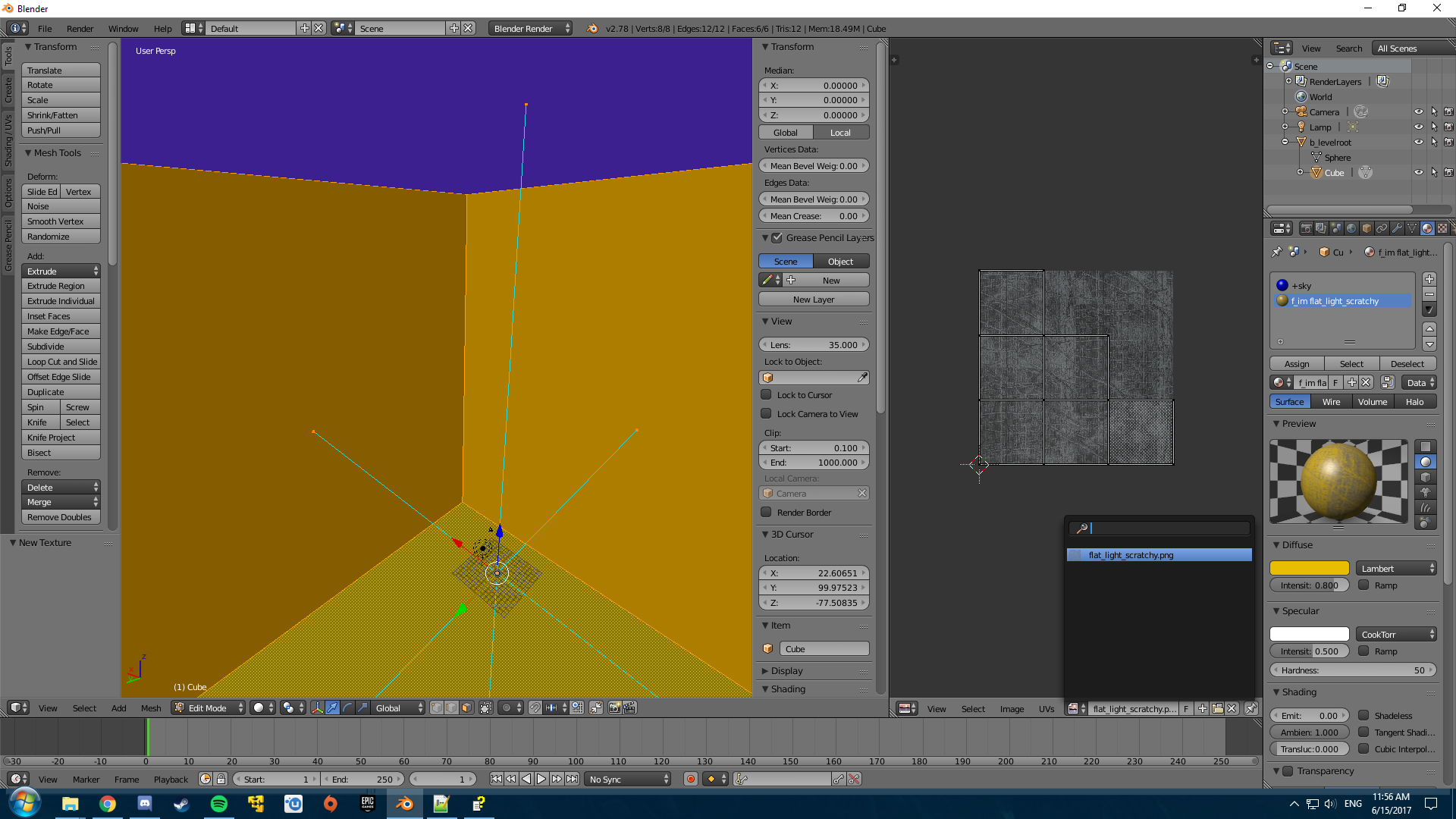Open the Edit Mode selector dropdown
This screenshot has height=819, width=1456.
click(209, 708)
